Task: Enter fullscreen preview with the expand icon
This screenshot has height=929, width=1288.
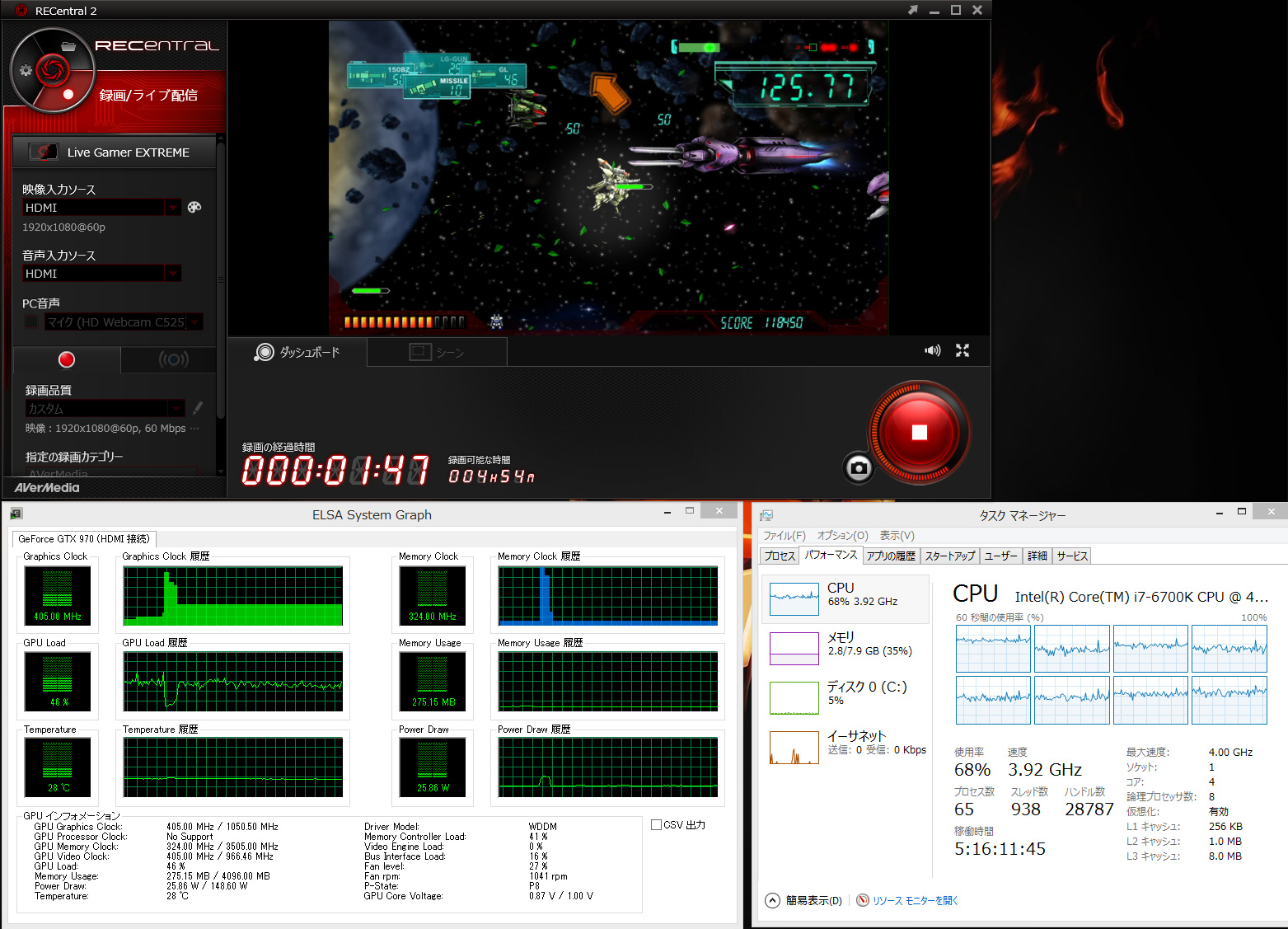Action: [x=962, y=350]
